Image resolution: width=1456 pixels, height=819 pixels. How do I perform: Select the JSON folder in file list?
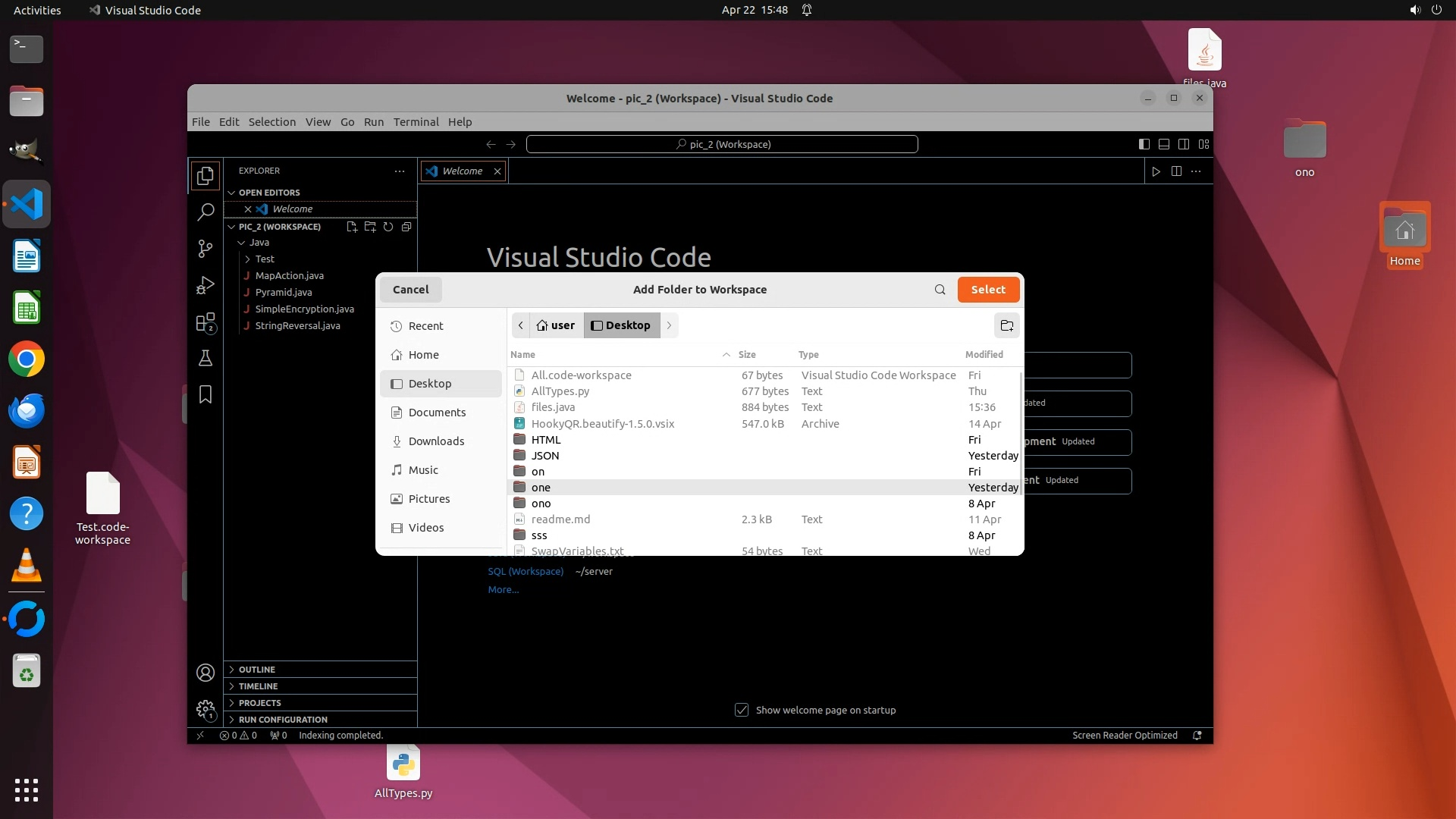click(545, 456)
